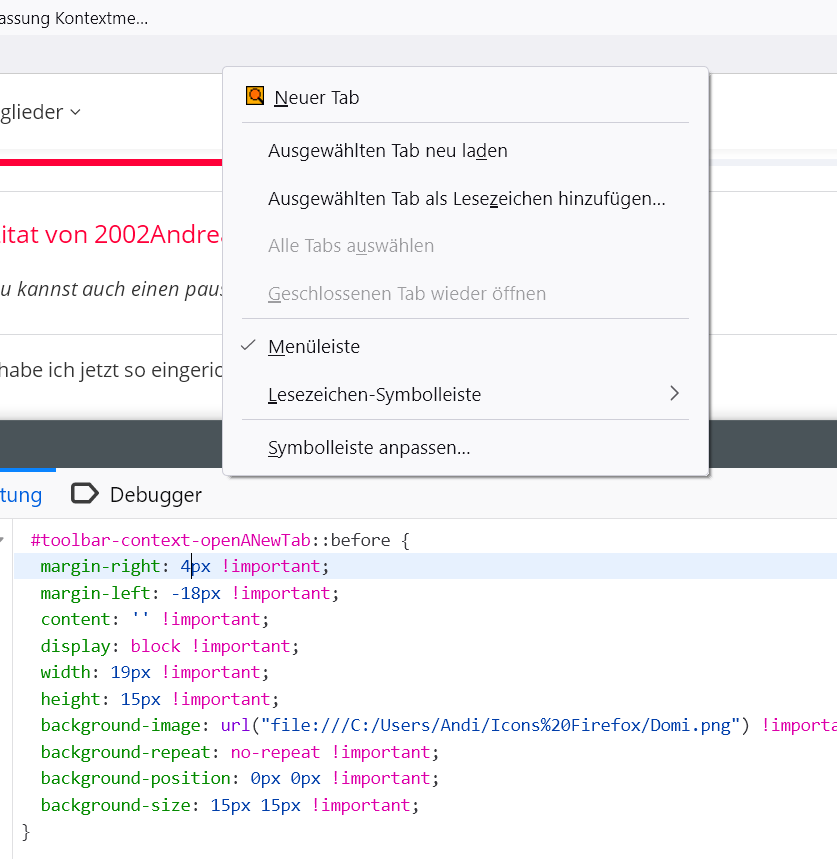Click the Menüleiste checkmark icon
The height and width of the screenshot is (859, 837).
click(249, 346)
